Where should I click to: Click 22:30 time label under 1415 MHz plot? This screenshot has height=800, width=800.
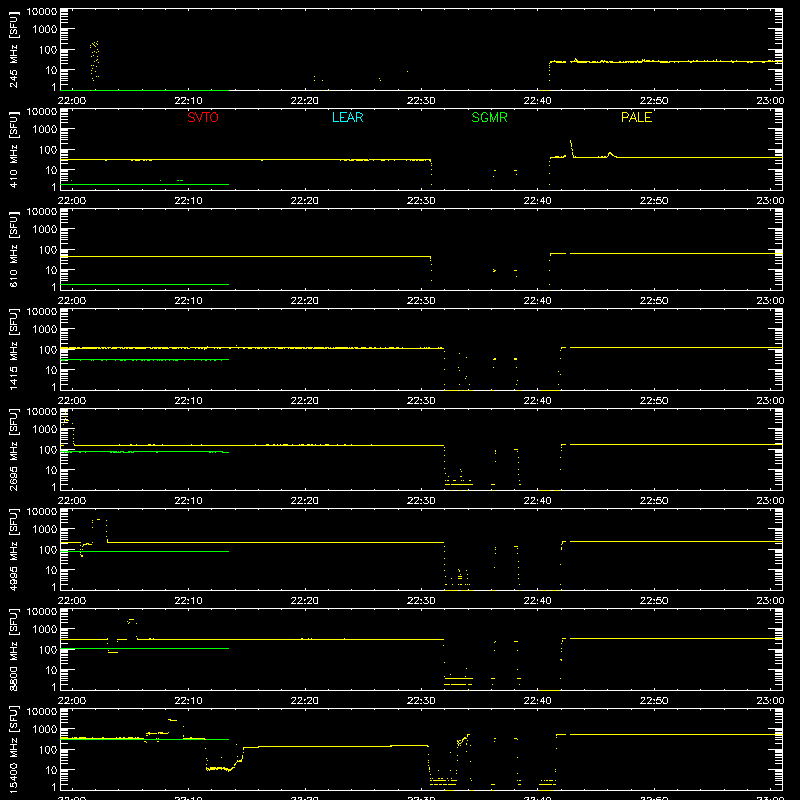[x=421, y=401]
